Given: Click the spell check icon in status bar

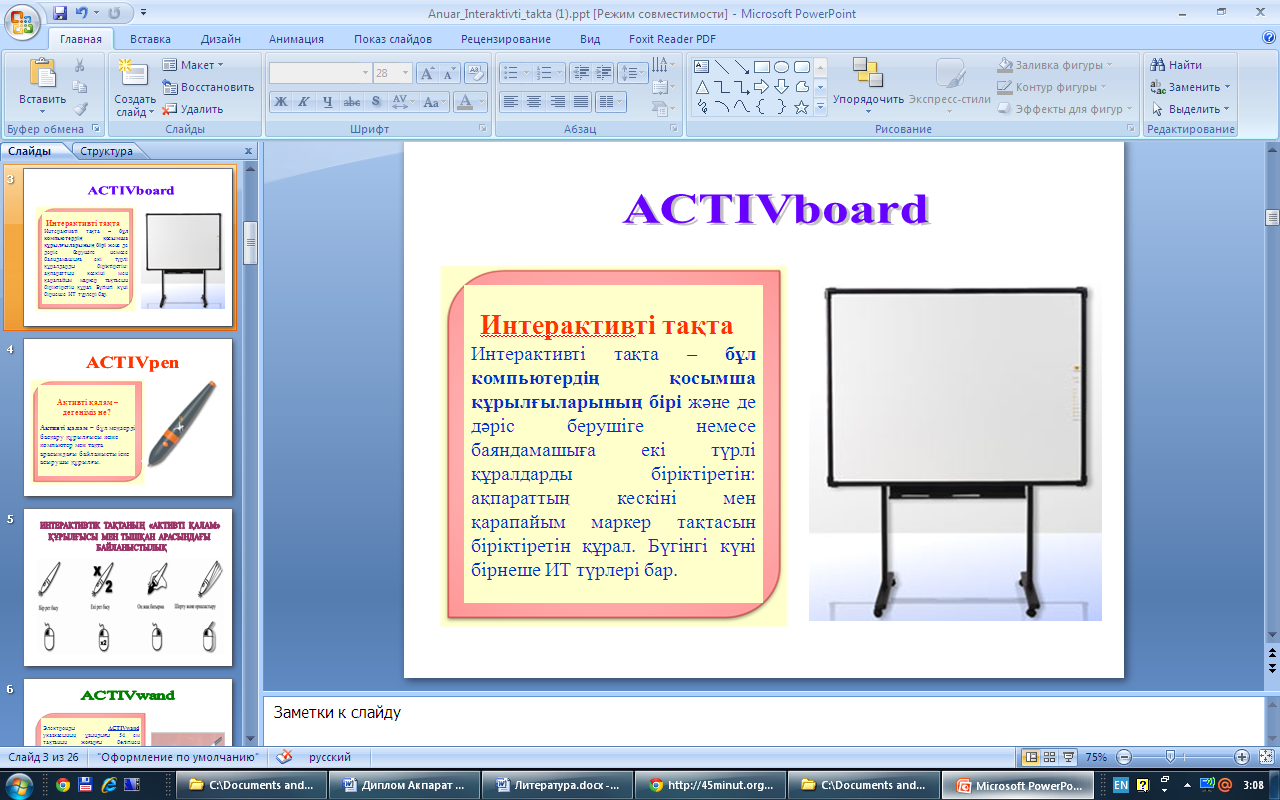Looking at the screenshot, I should tap(284, 757).
